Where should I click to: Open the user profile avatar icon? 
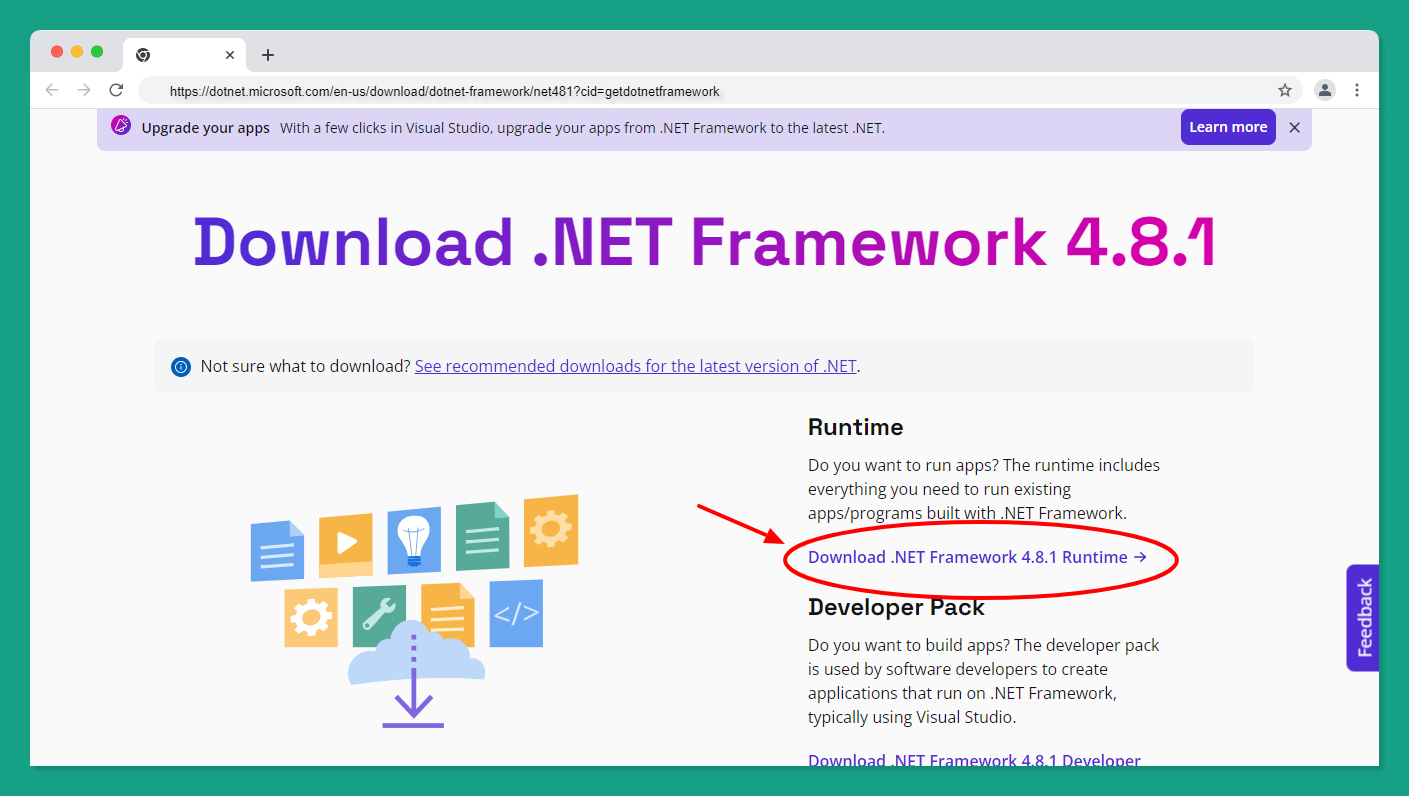[1325, 90]
